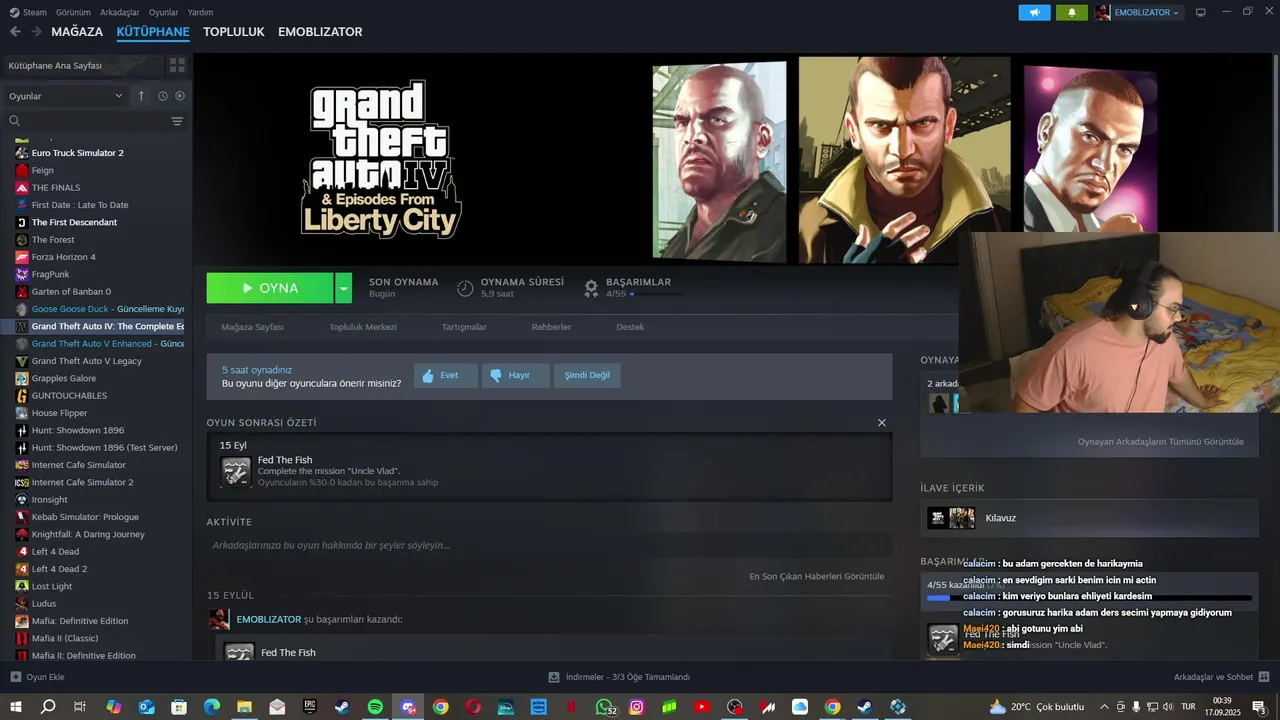Open the advanced filter options icon
The width and height of the screenshot is (1280, 720).
177,121
